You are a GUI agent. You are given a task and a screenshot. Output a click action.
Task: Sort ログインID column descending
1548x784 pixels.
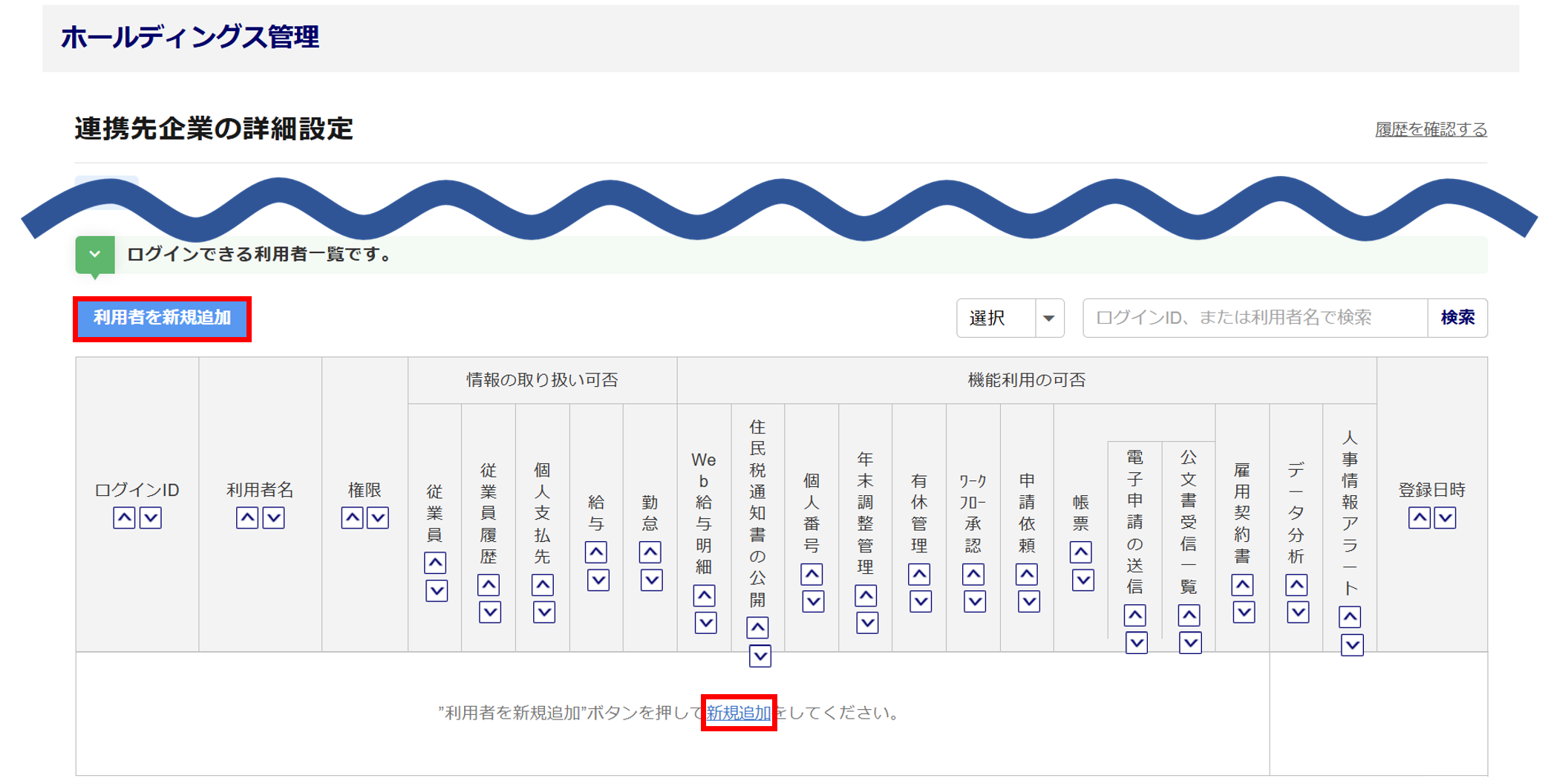click(151, 517)
